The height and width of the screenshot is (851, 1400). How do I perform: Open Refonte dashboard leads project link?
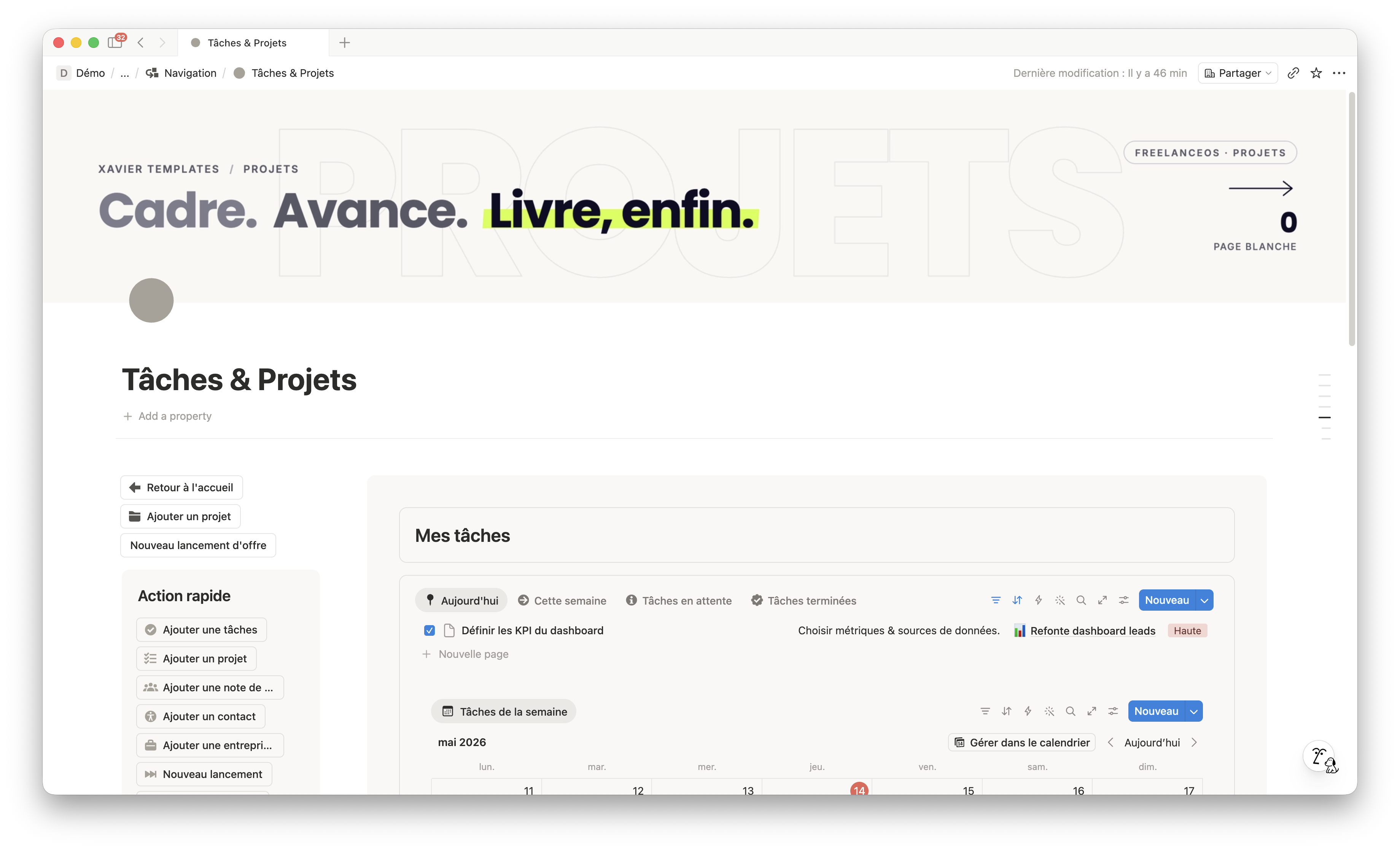pos(1085,630)
